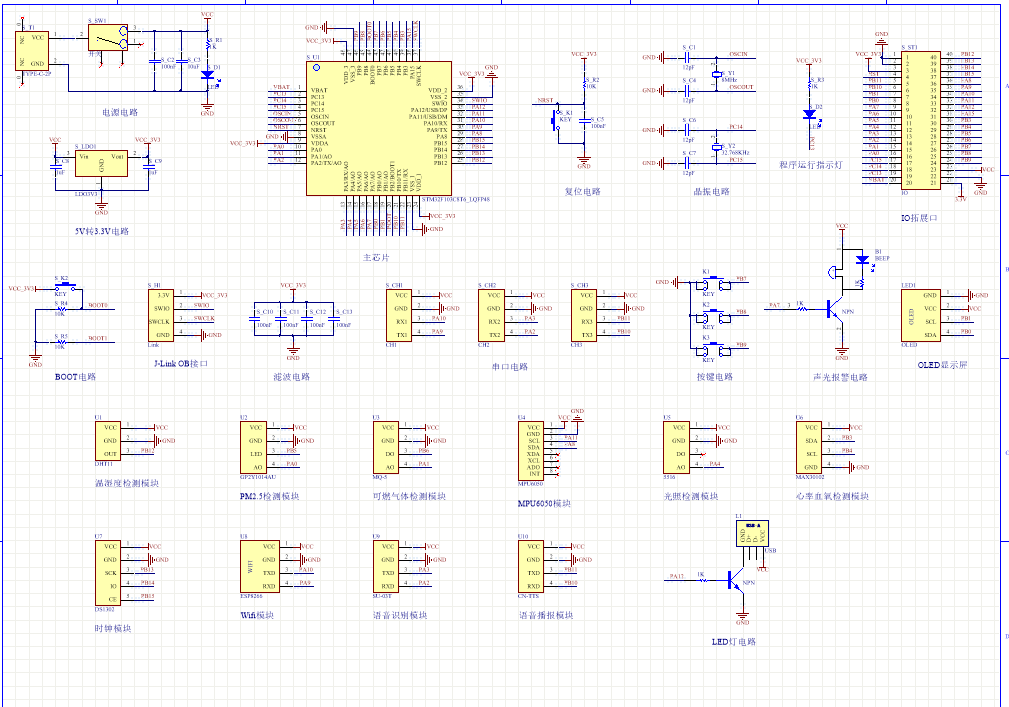
Task: Select the S_K1 reset key button symbol
Action: click(558, 117)
